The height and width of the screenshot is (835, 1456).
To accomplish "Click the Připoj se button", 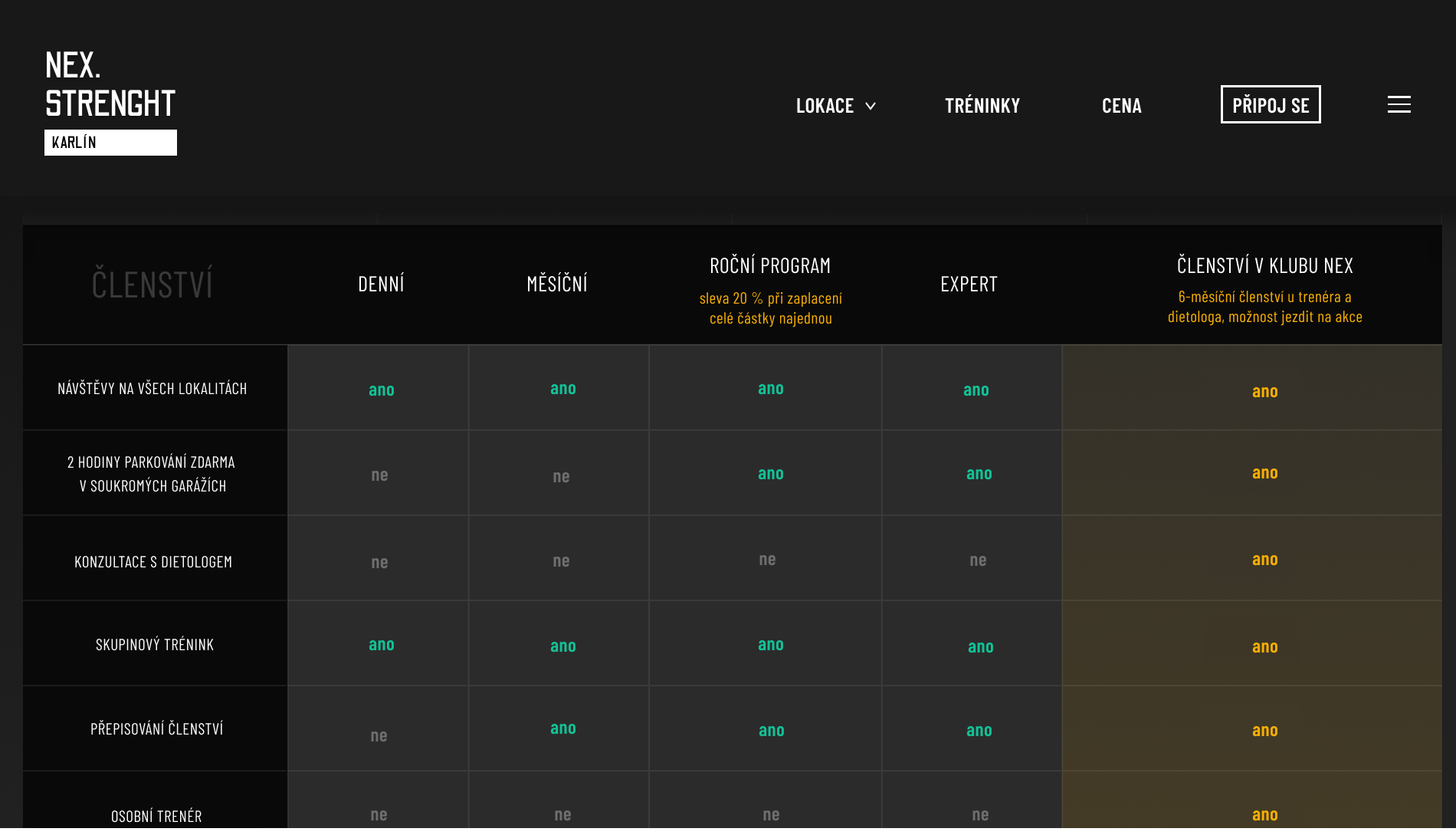I will click(x=1270, y=105).
